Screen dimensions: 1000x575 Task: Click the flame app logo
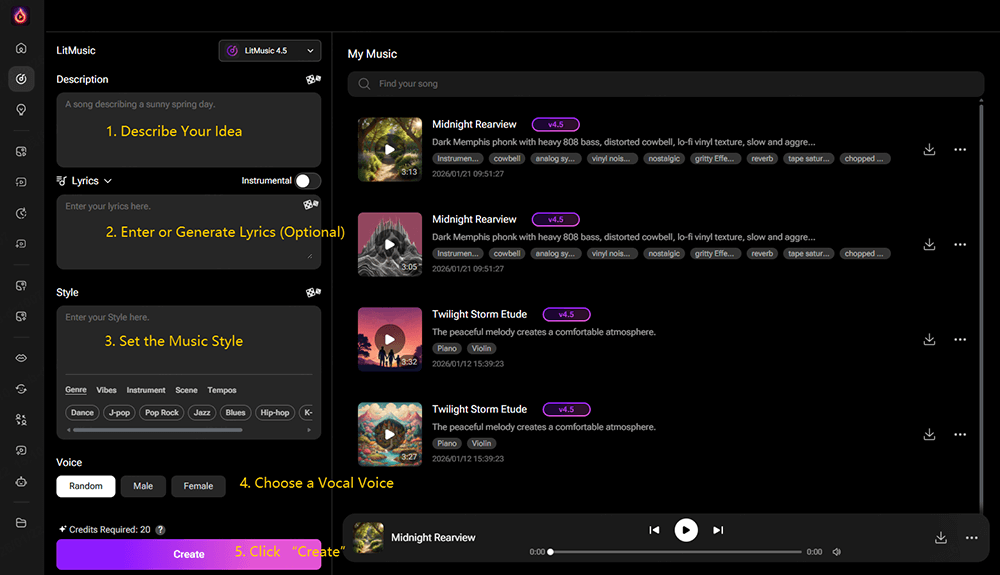[x=20, y=15]
